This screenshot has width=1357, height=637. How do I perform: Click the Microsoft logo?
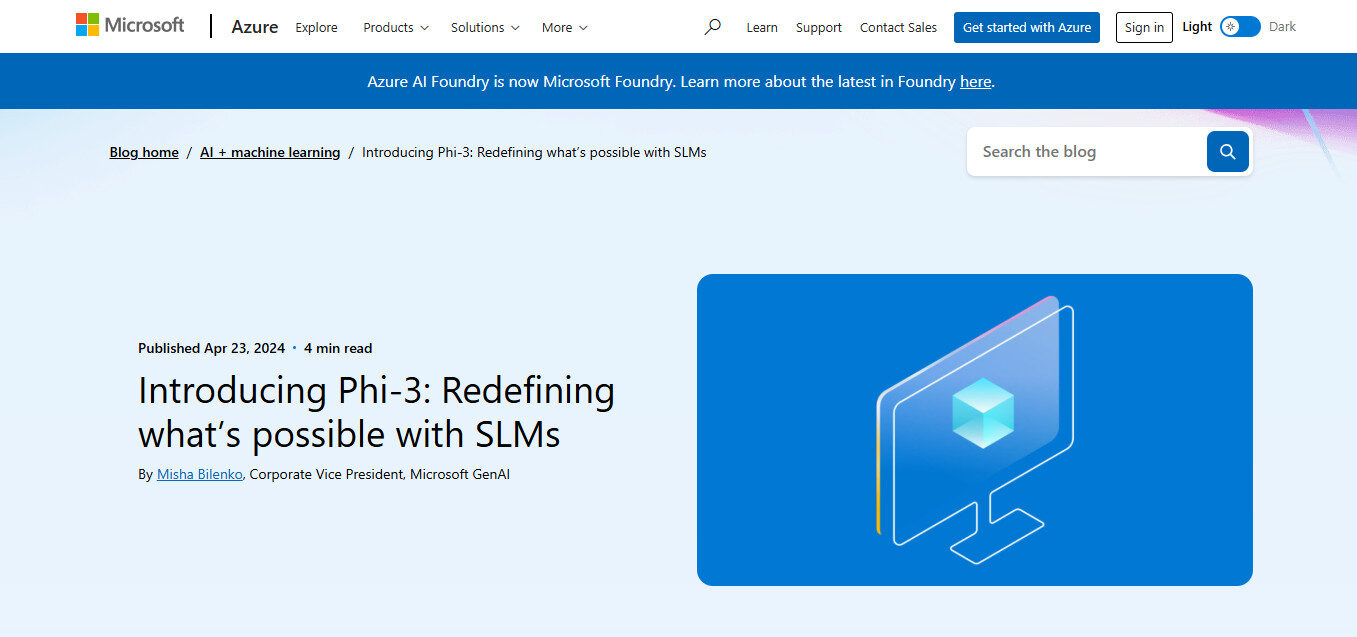pyautogui.click(x=130, y=25)
